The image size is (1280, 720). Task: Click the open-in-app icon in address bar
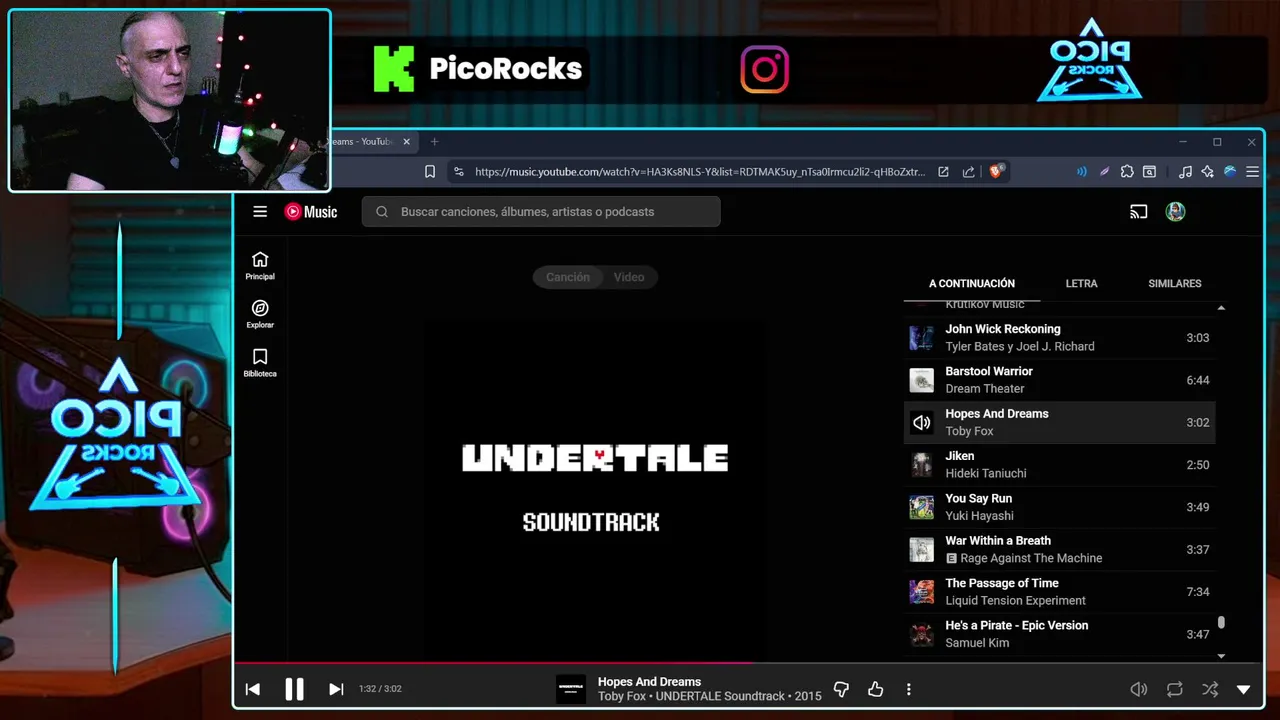943,172
